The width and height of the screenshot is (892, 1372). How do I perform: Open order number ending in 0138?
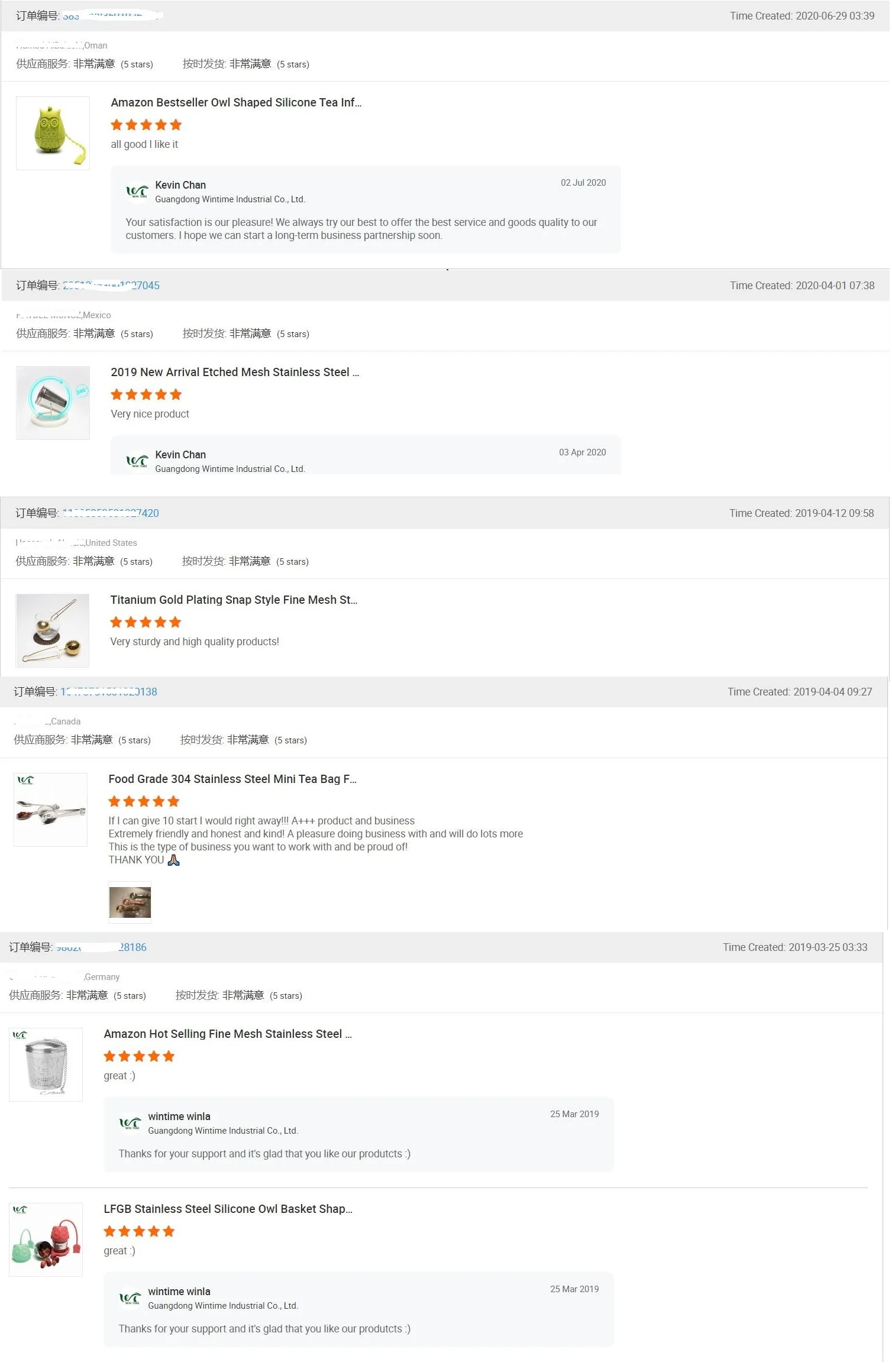109,692
